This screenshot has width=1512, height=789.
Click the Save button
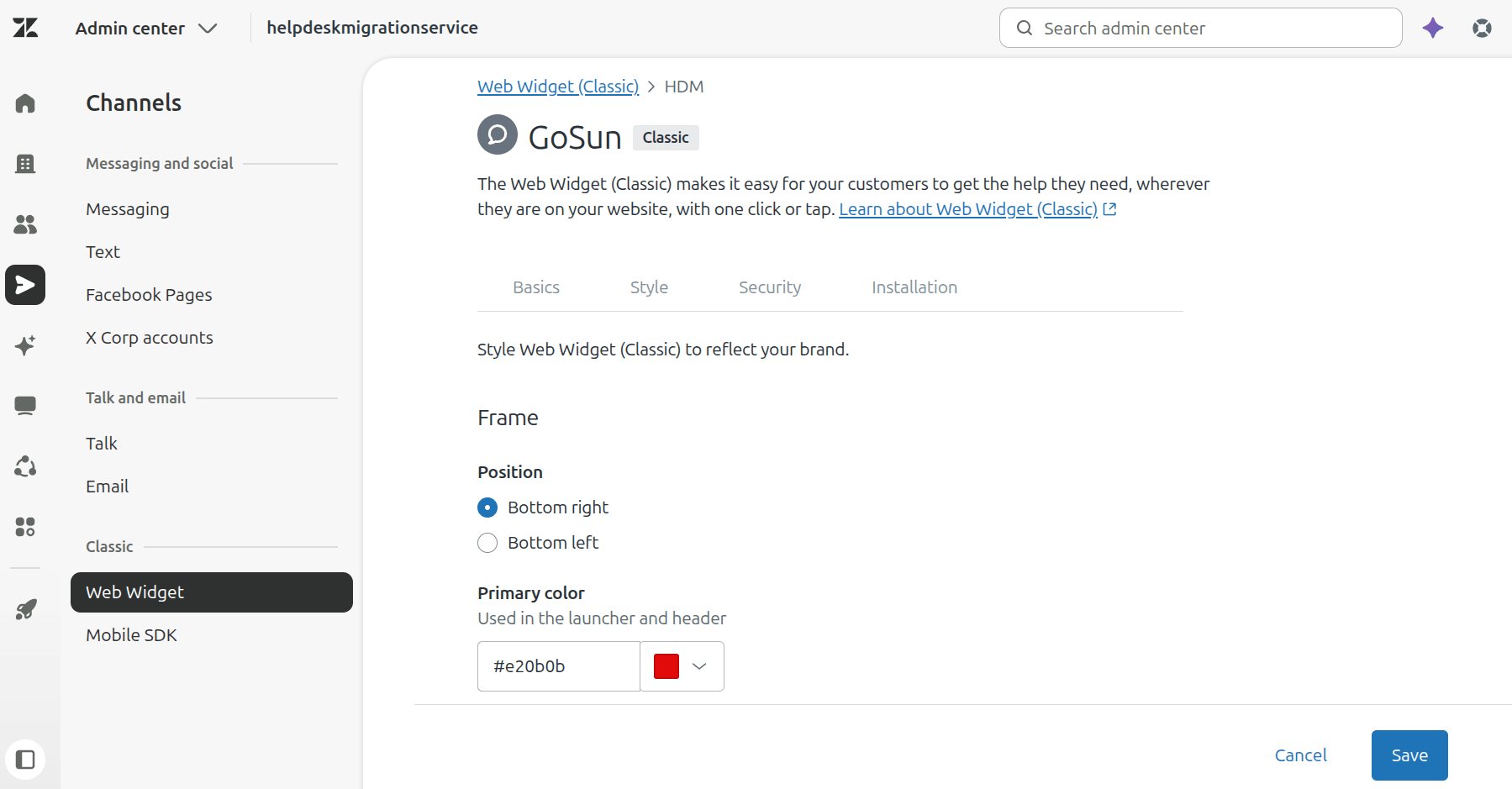tap(1409, 755)
